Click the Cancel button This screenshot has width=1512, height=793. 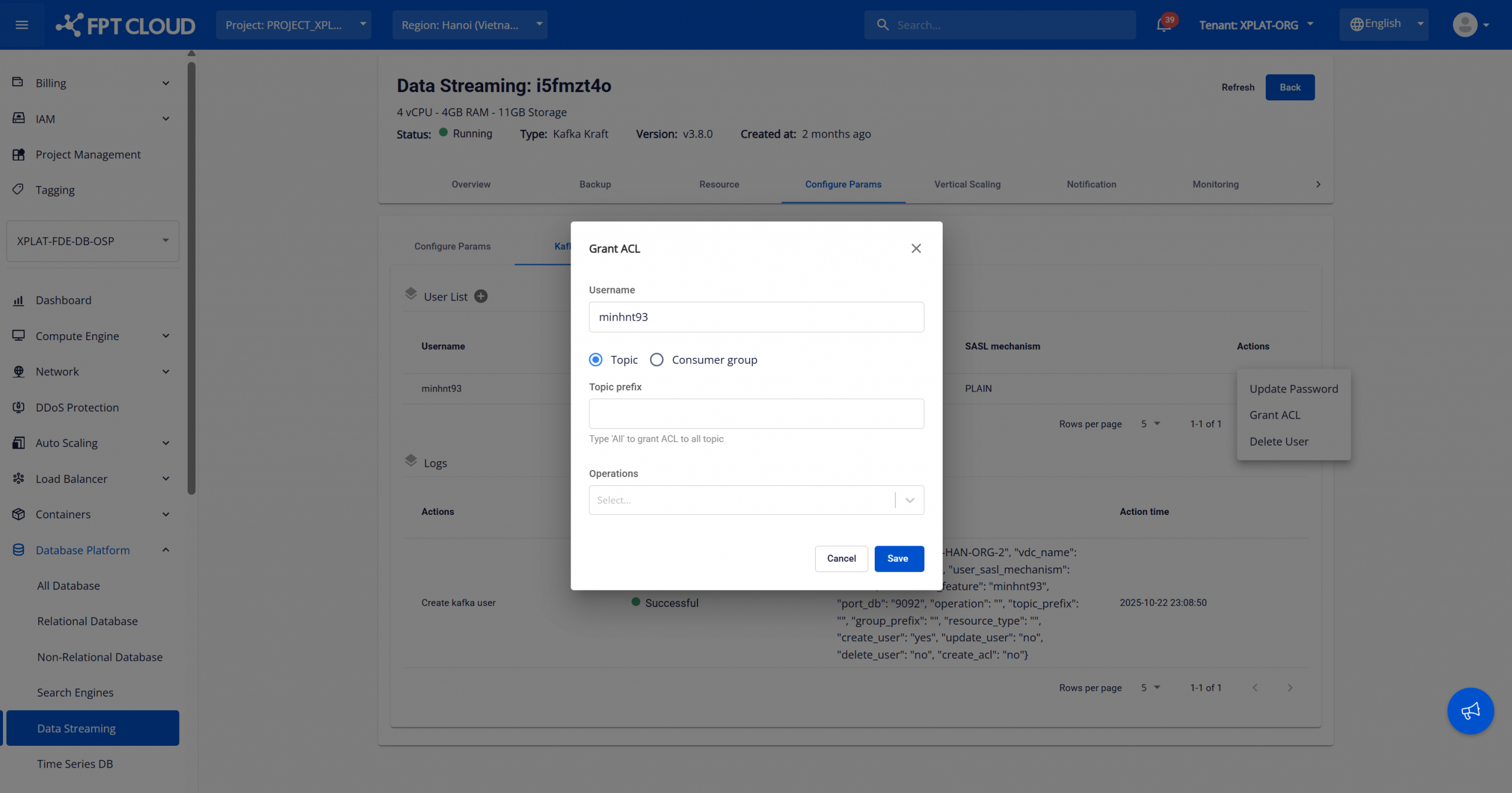(x=841, y=559)
